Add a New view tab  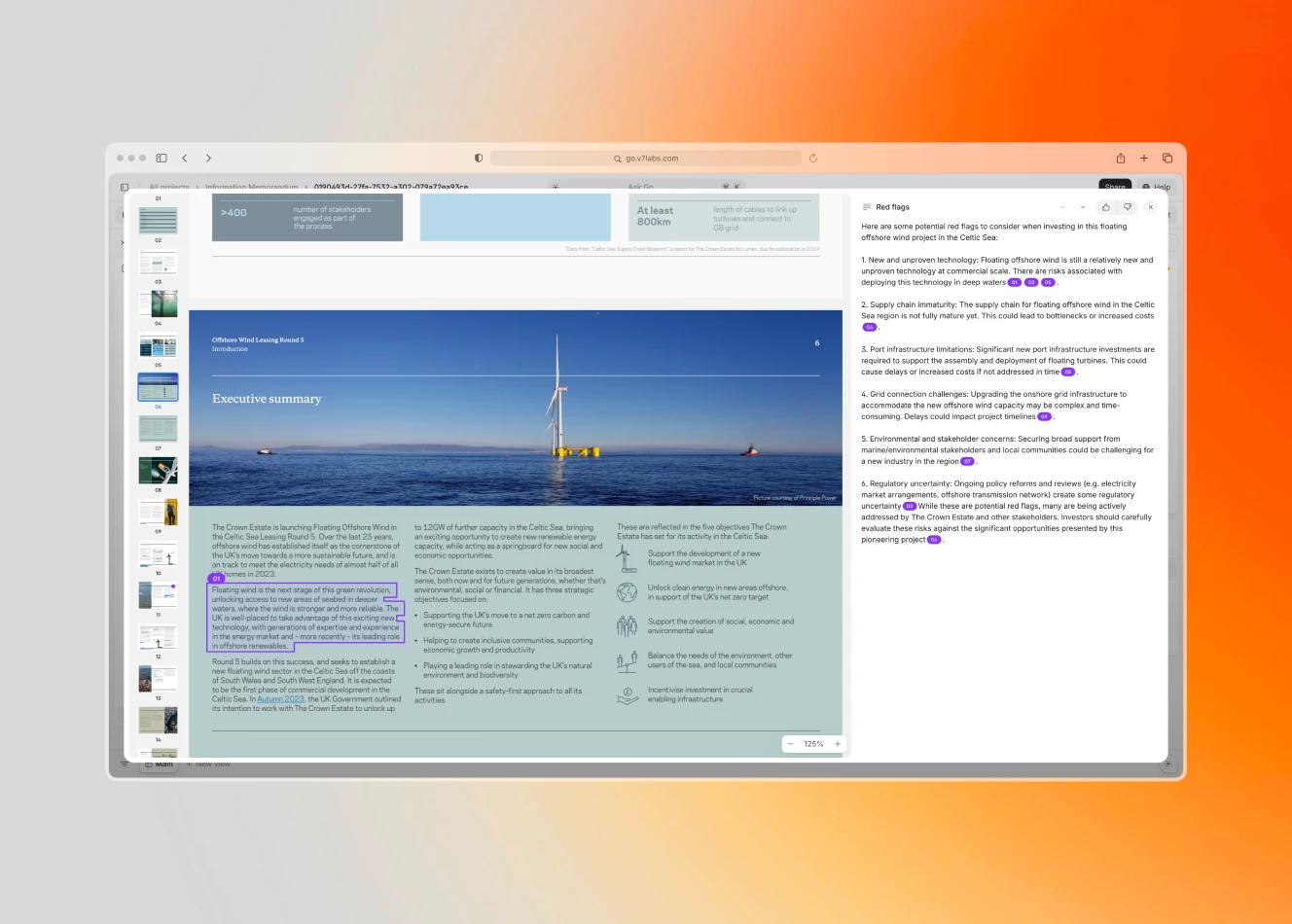pyautogui.click(x=209, y=764)
